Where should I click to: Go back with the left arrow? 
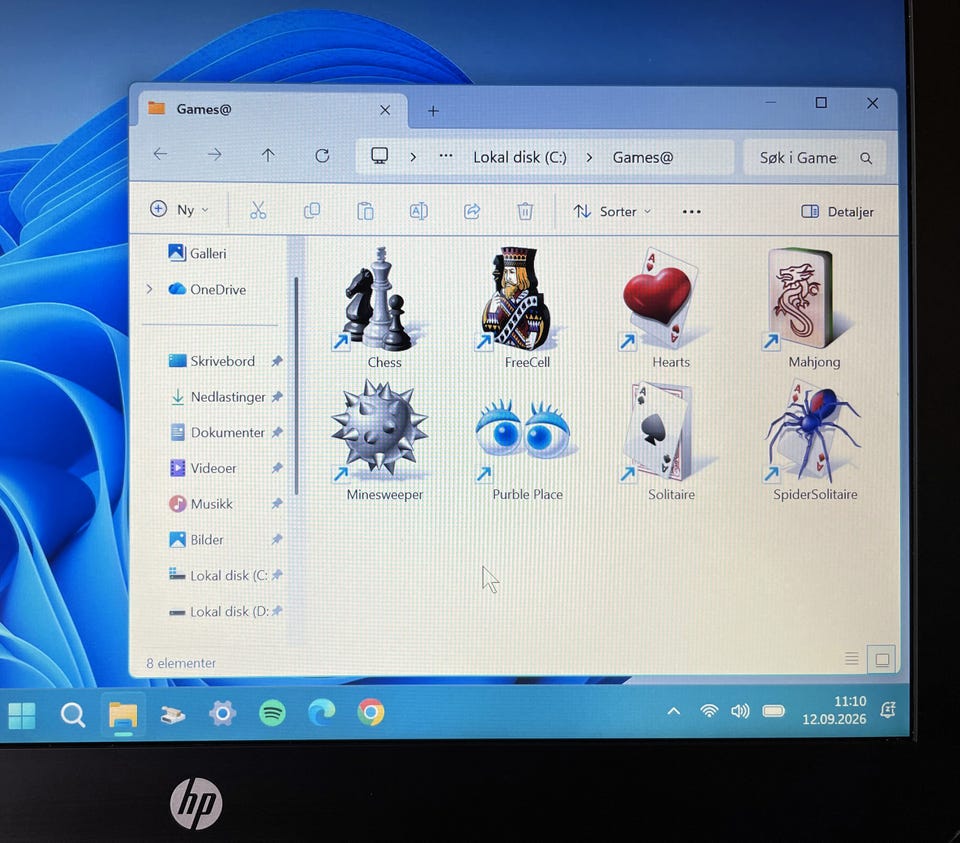pyautogui.click(x=160, y=154)
